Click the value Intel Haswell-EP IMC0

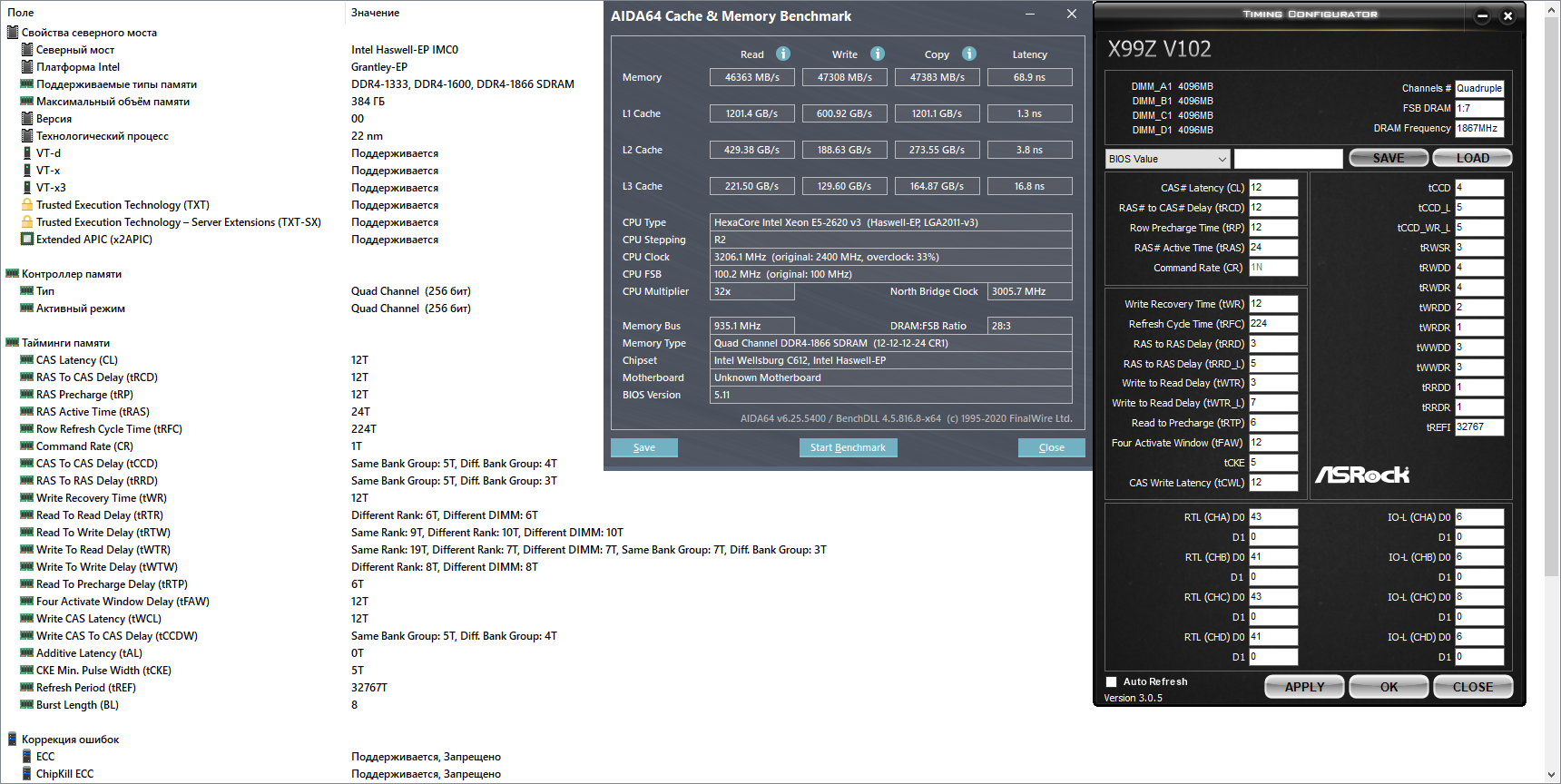(x=405, y=50)
